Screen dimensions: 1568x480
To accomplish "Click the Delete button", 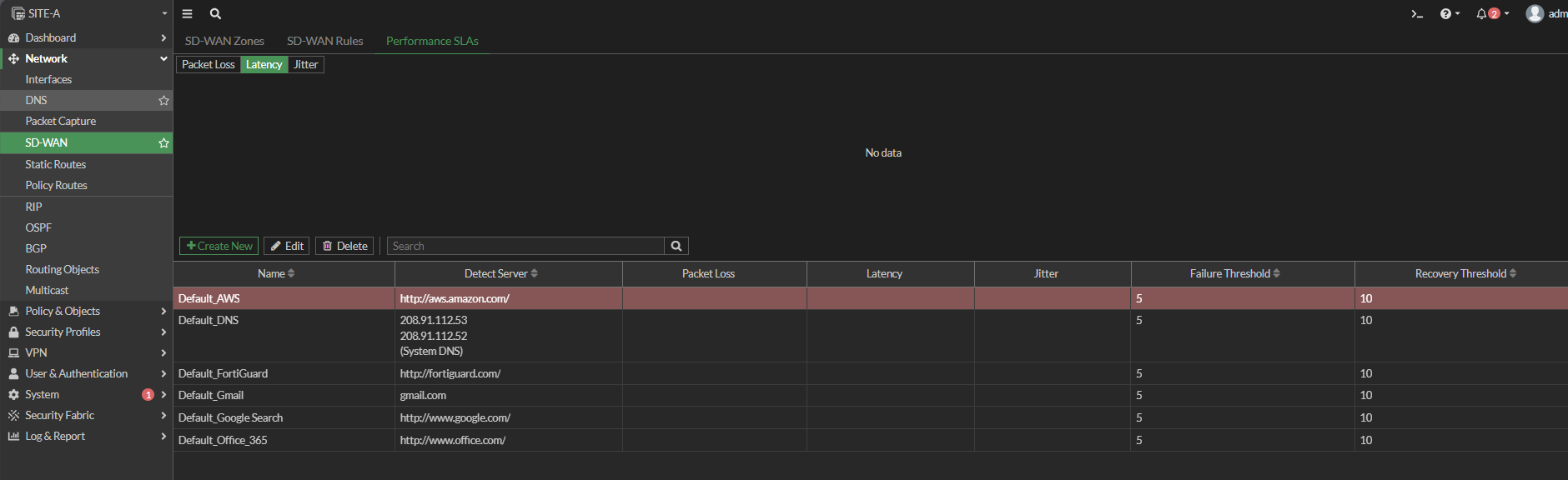I will (x=344, y=246).
